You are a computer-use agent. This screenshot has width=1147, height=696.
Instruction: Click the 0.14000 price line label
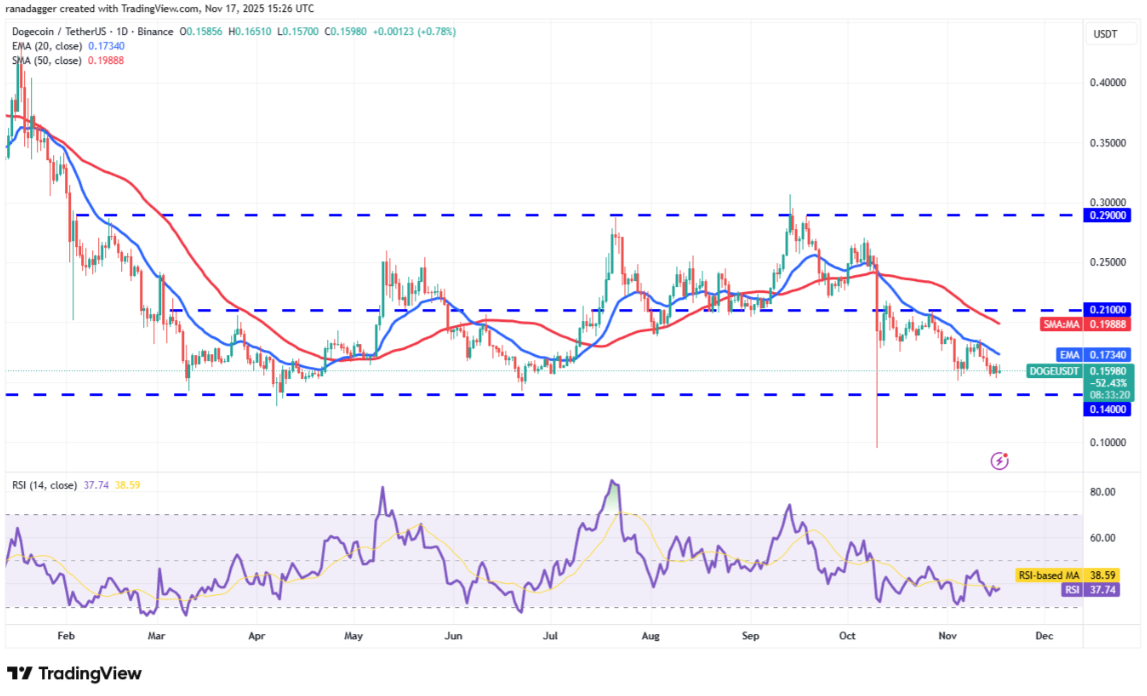pos(1107,409)
